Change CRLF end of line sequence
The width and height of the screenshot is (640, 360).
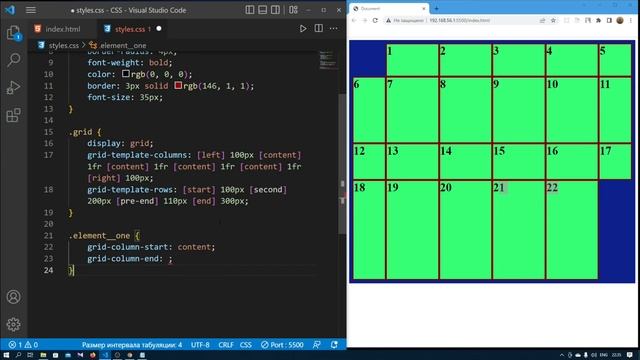pyautogui.click(x=226, y=345)
